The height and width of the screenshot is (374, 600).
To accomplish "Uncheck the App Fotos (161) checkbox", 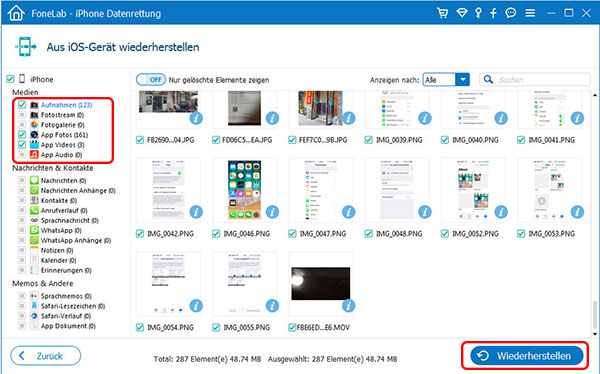I will tap(22, 134).
